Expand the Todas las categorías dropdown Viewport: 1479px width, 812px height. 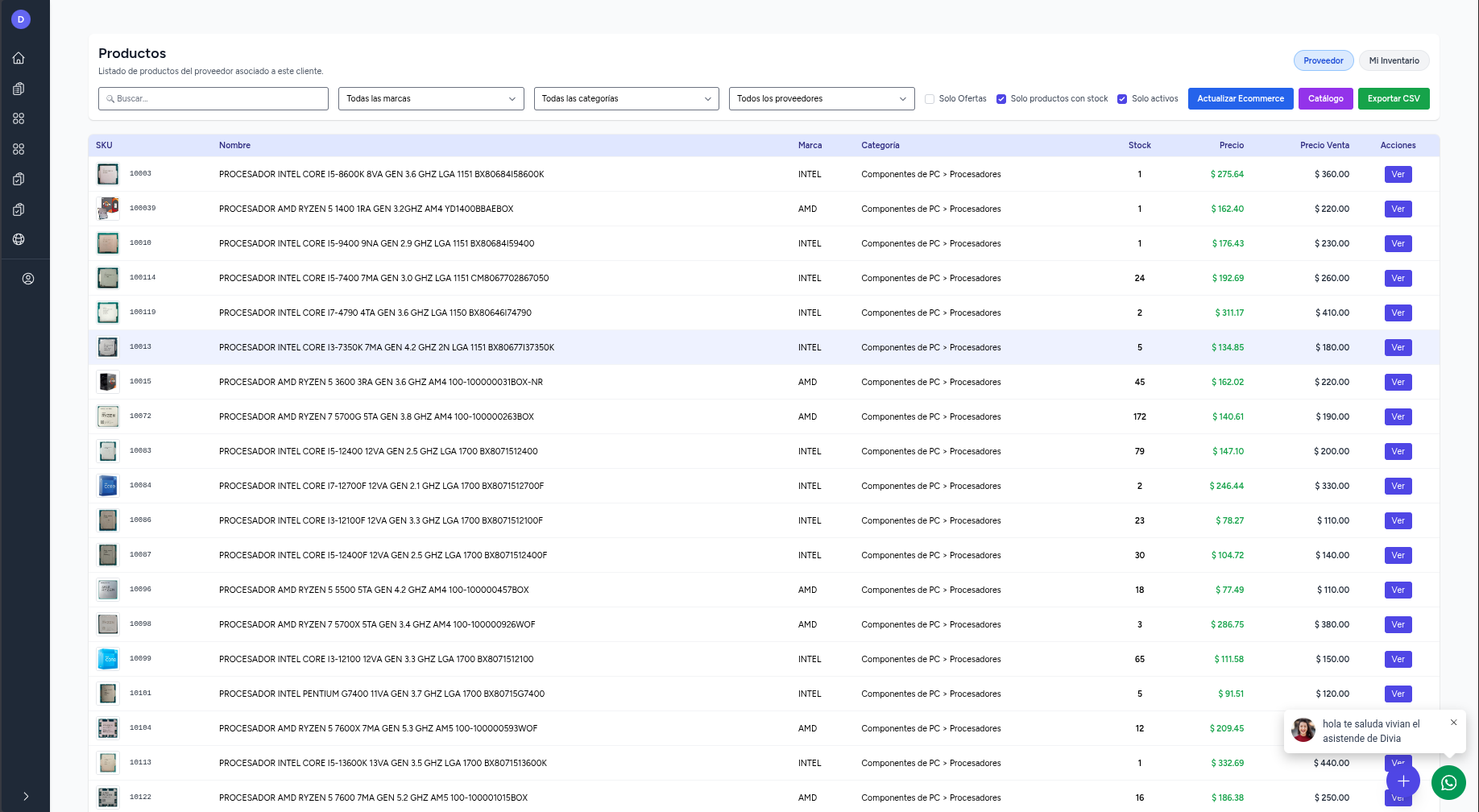tap(626, 98)
